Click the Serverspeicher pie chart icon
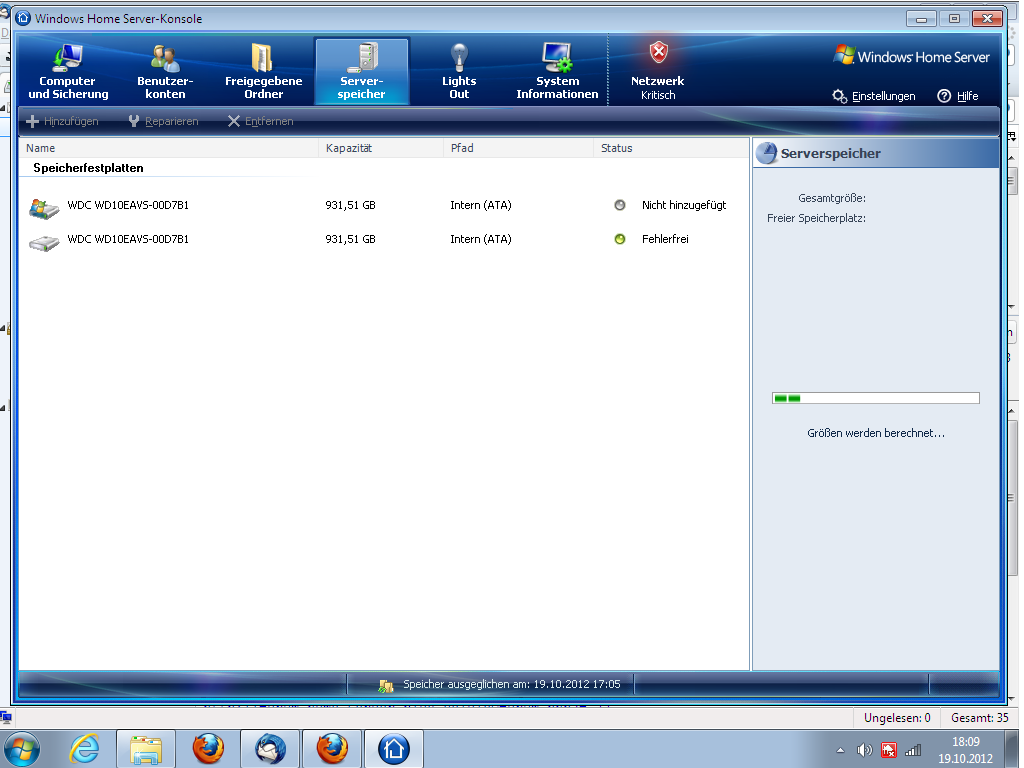Screen dimensions: 1024x768 pyautogui.click(x=767, y=153)
